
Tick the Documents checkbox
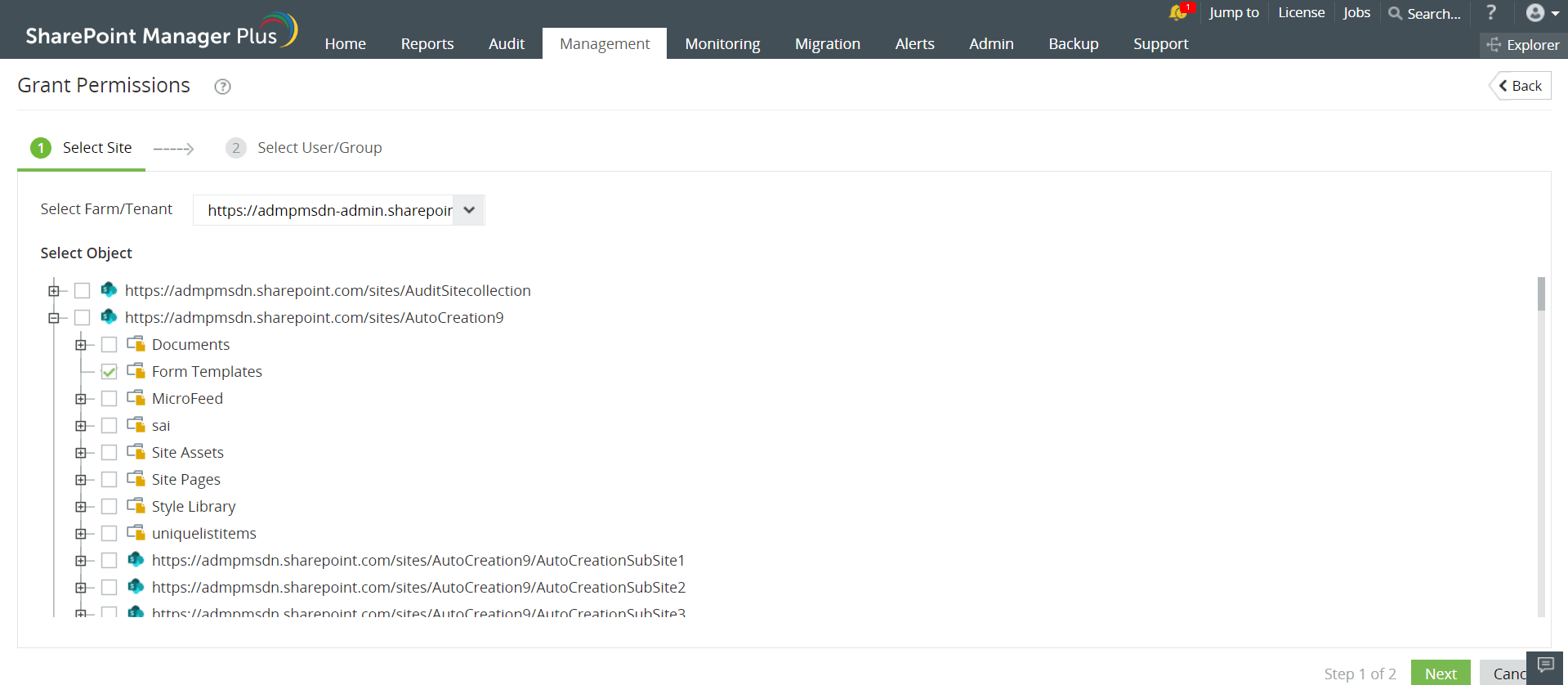[x=109, y=344]
